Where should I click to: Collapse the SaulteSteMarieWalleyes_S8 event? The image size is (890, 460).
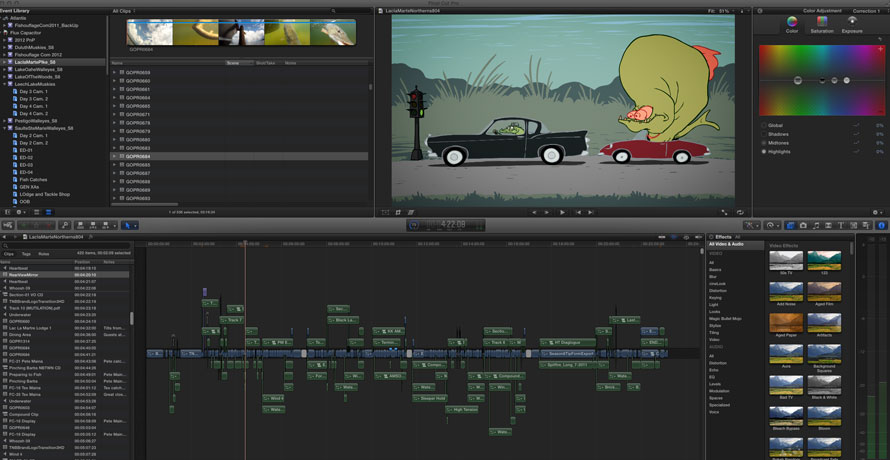pos(5,128)
